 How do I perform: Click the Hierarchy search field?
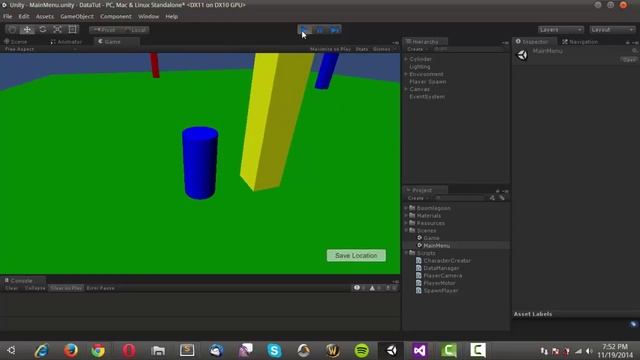(x=469, y=49)
